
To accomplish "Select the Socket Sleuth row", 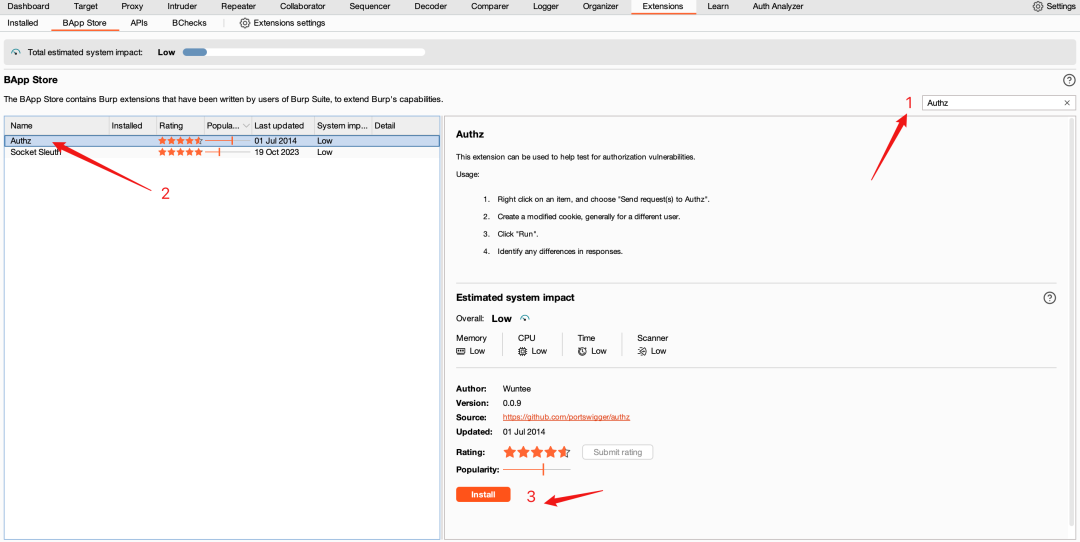I will point(222,152).
